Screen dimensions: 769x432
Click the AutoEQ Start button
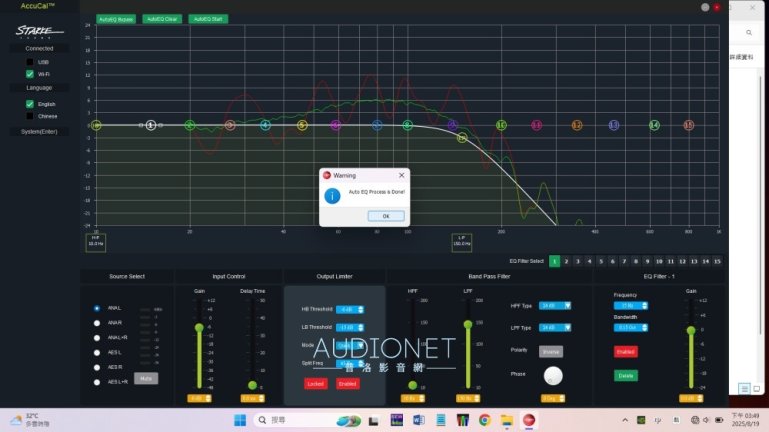208,19
